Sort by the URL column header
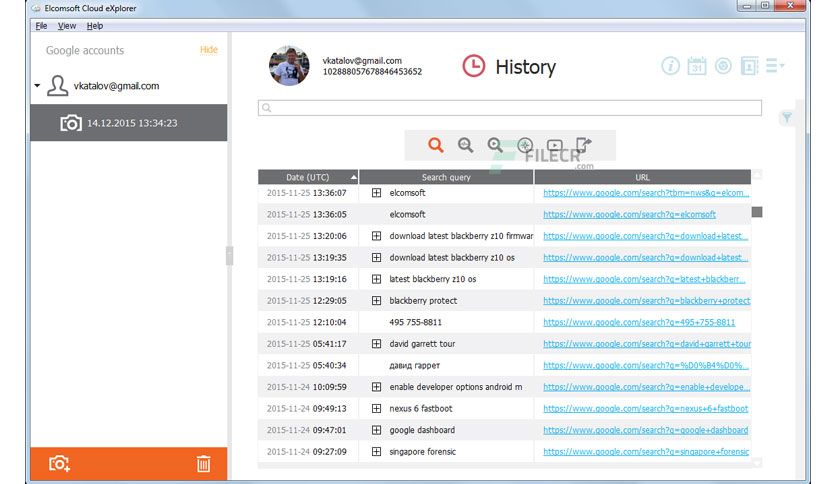The image size is (836, 484). click(642, 177)
